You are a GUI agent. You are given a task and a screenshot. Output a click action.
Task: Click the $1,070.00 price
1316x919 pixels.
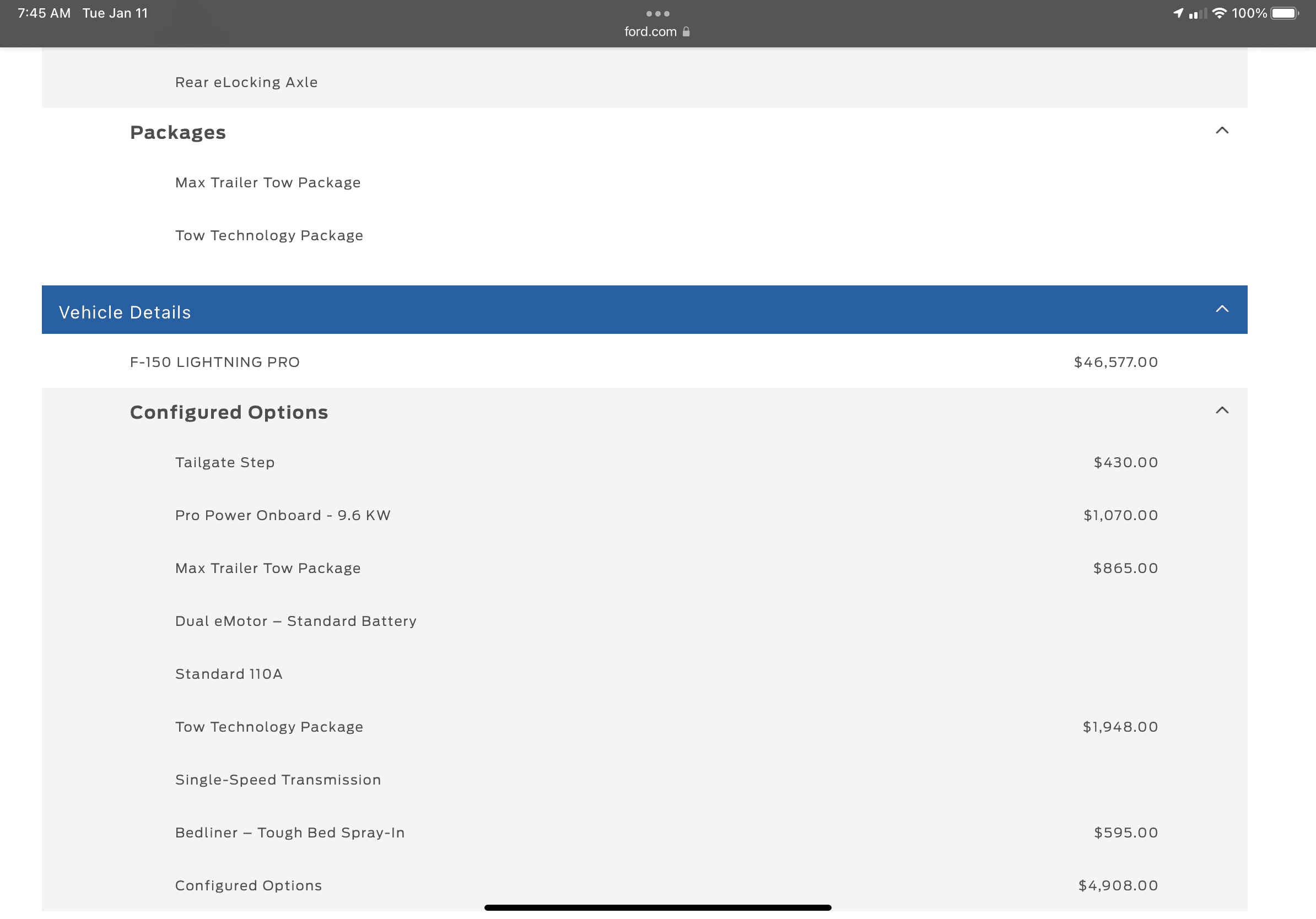[x=1120, y=515]
